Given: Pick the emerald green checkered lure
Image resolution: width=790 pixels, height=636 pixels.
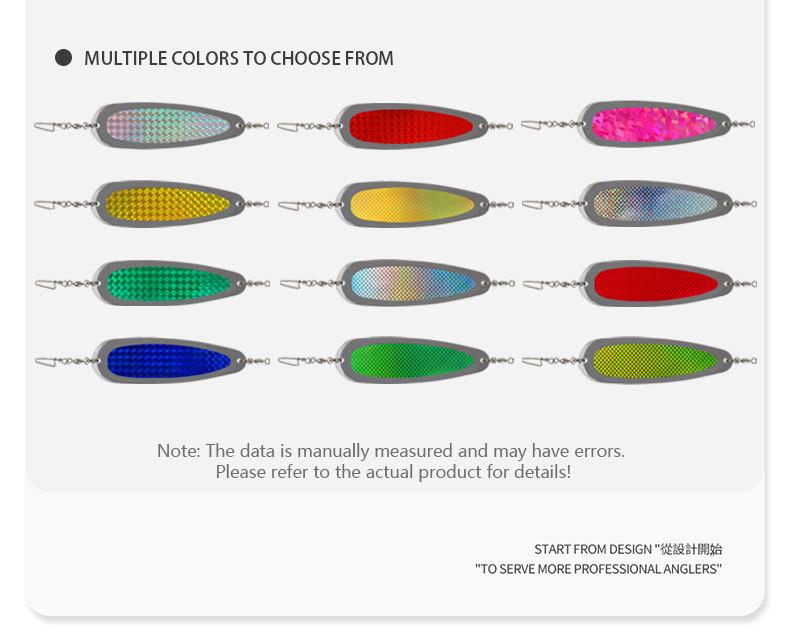Looking at the screenshot, I should tap(168, 283).
